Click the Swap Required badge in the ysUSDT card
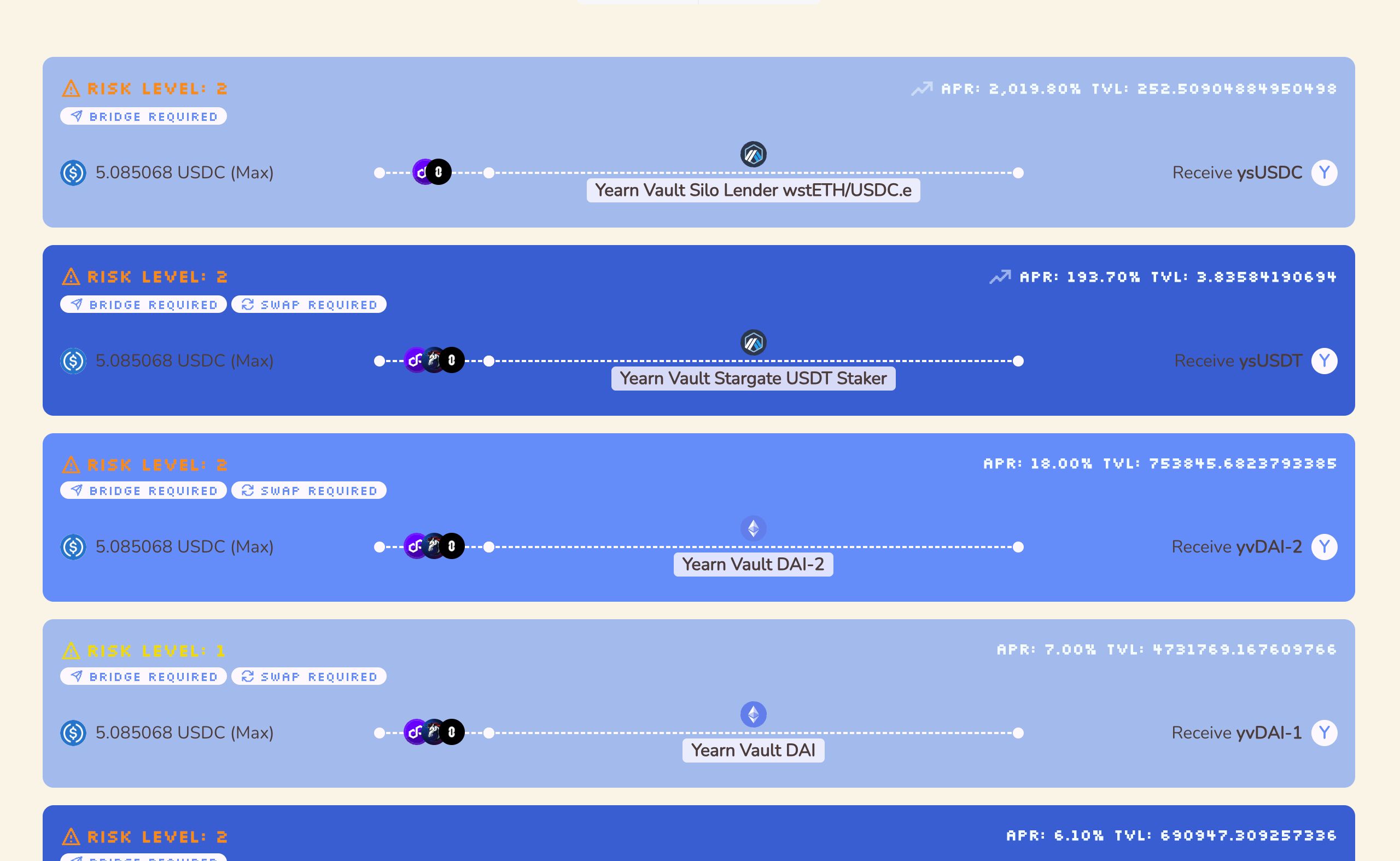The image size is (1400, 861). 309,305
